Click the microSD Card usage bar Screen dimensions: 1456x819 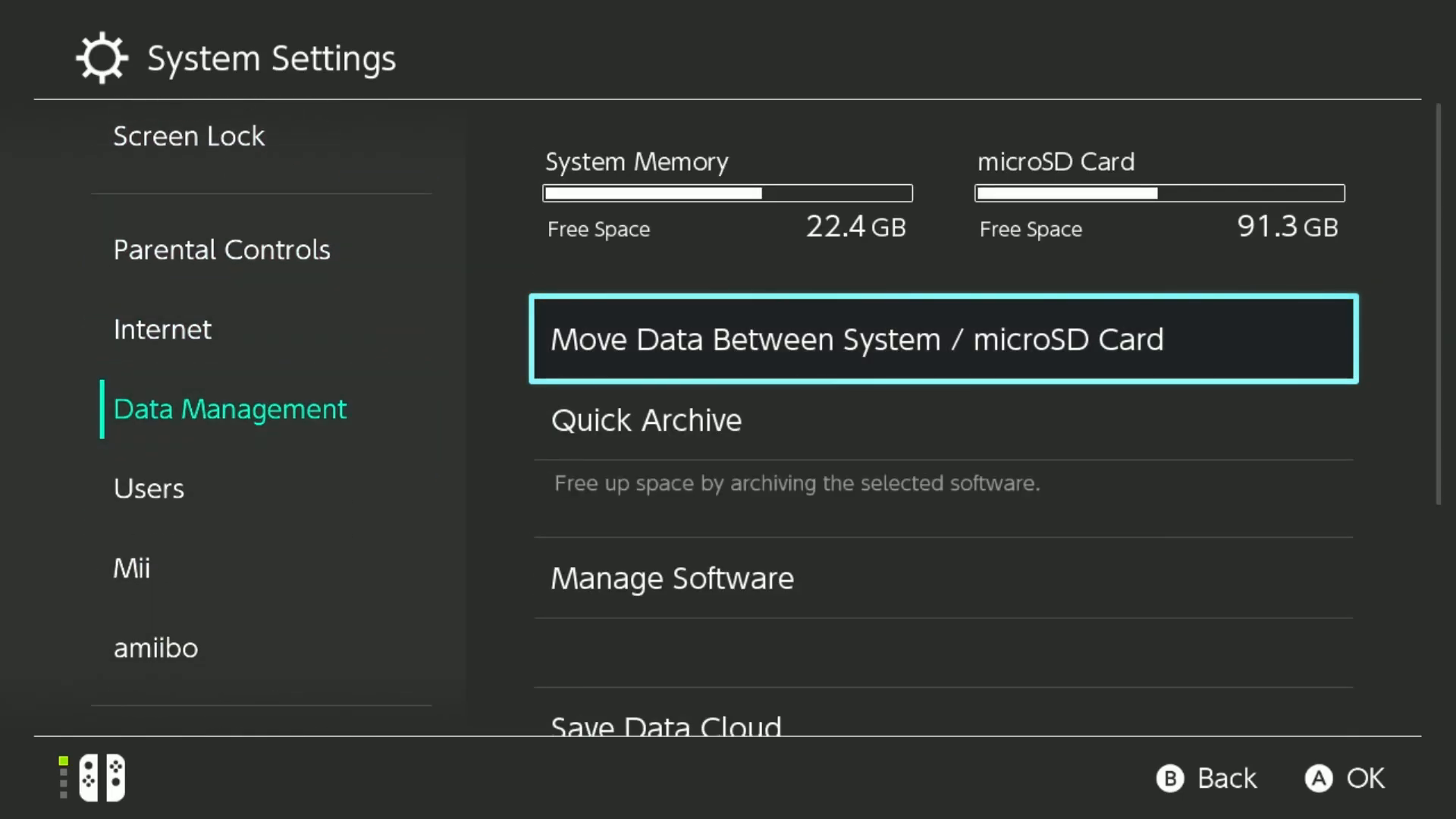(1159, 193)
